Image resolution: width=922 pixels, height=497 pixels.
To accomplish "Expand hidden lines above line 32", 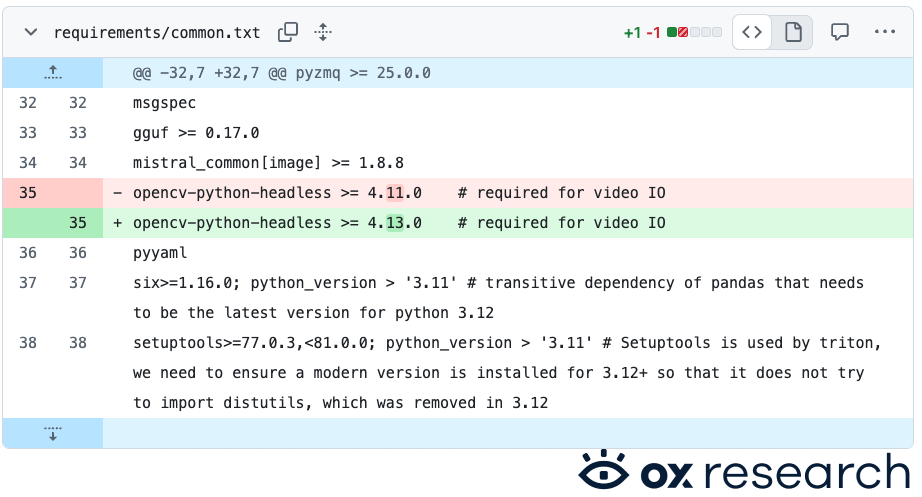I will coord(53,73).
